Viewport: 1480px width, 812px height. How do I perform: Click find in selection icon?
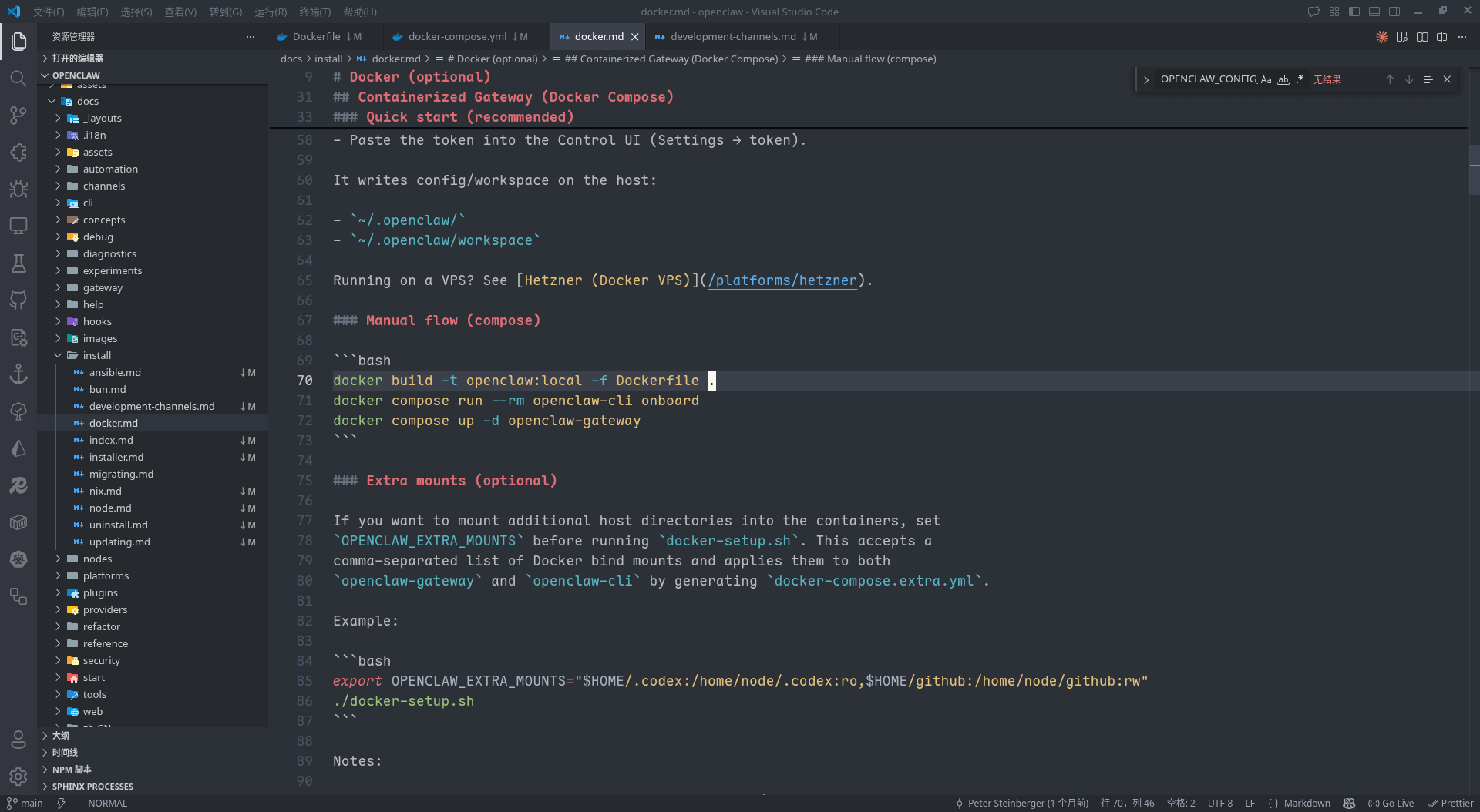pos(1428,79)
